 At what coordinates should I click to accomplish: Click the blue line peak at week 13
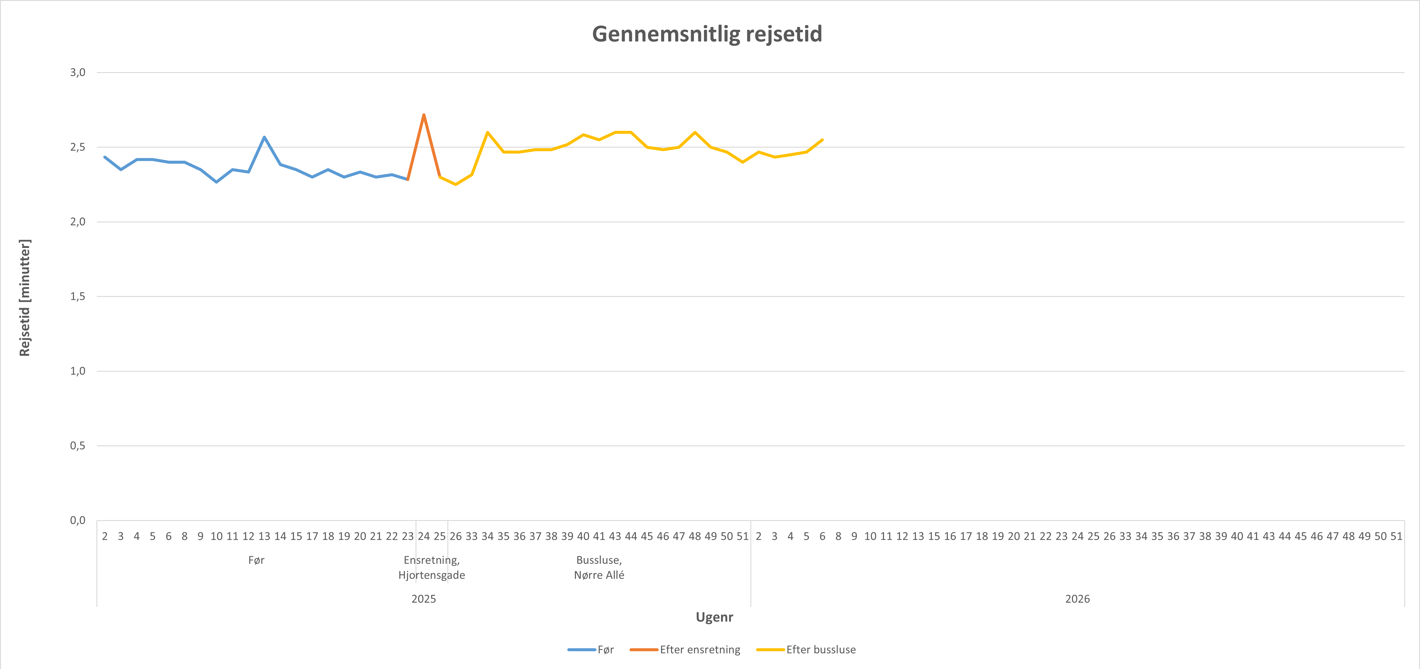[264, 137]
